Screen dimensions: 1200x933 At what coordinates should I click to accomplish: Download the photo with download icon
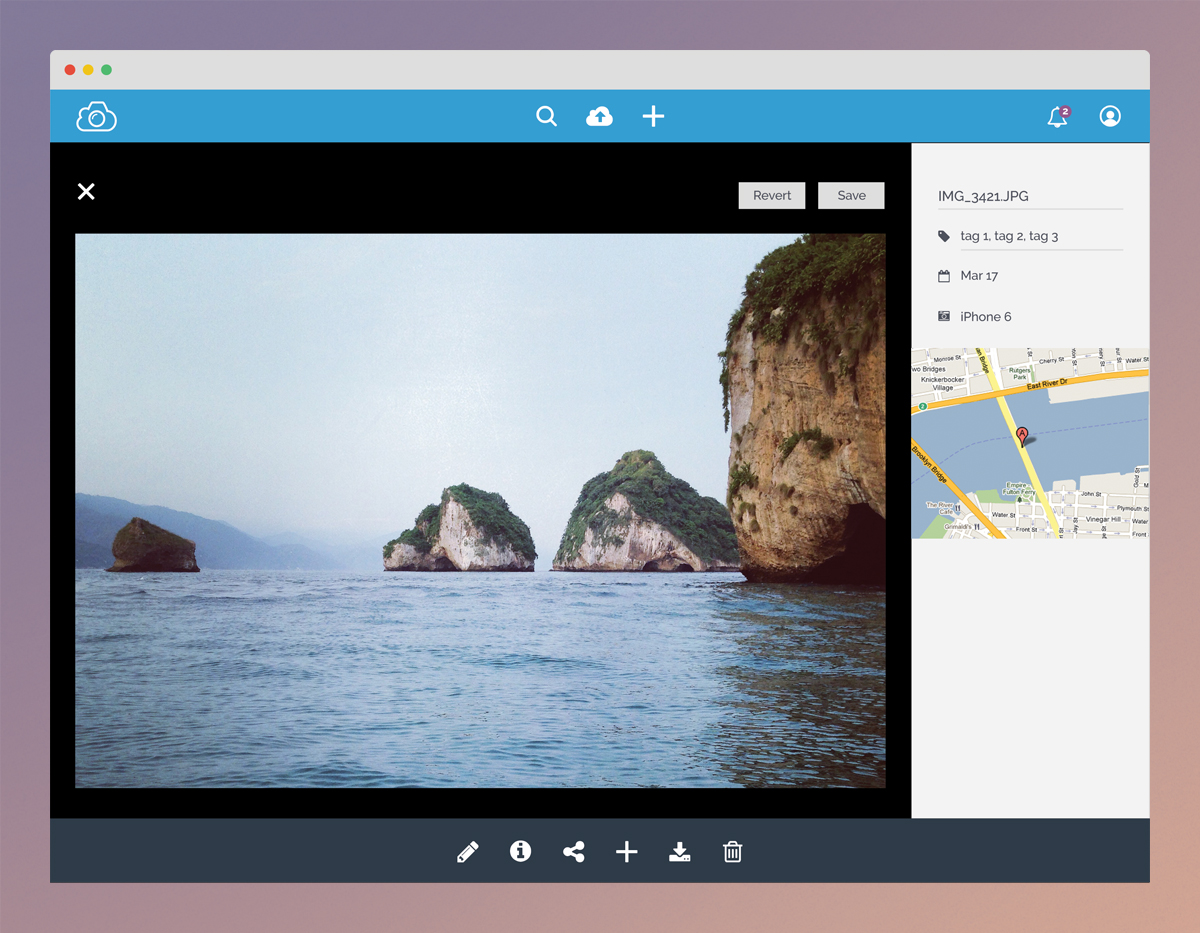click(x=680, y=852)
